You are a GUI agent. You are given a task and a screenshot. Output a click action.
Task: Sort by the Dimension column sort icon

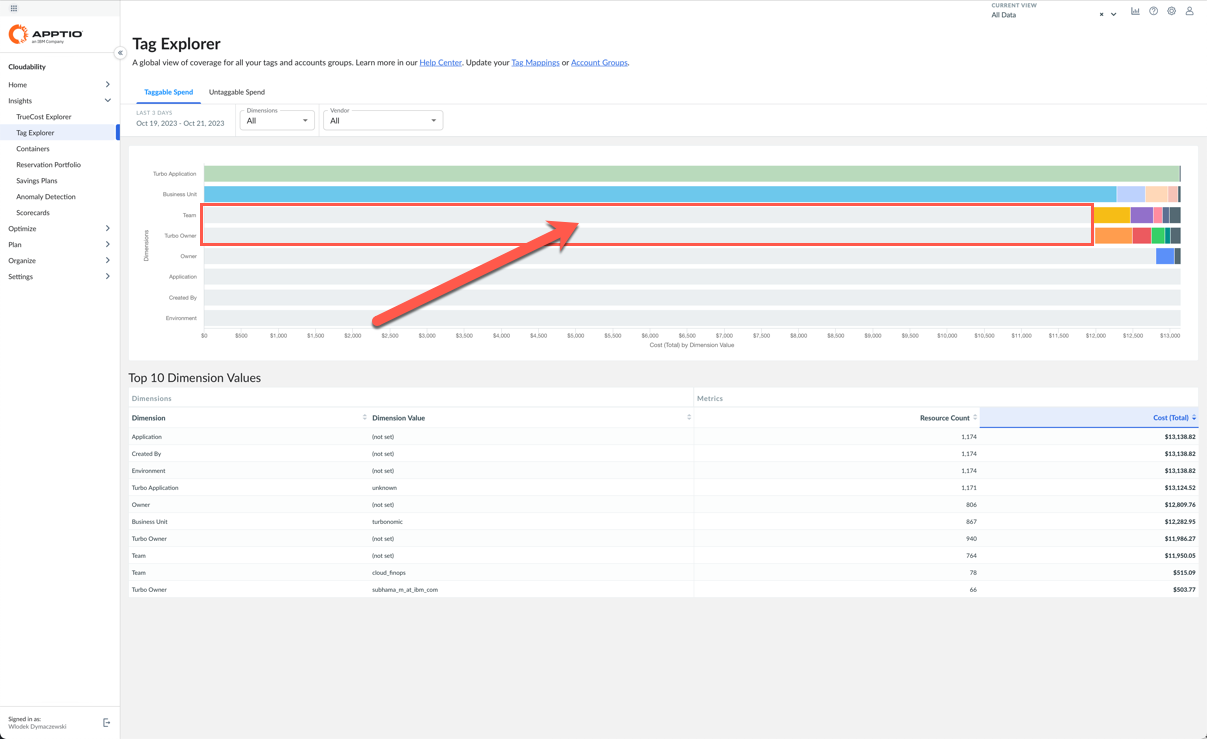coord(364,417)
